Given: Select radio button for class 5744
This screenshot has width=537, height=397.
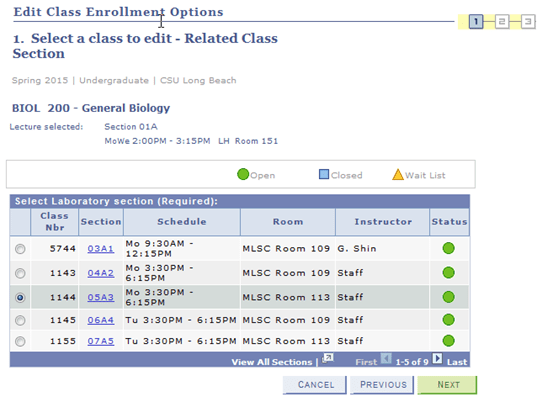Looking at the screenshot, I should [x=20, y=249].
